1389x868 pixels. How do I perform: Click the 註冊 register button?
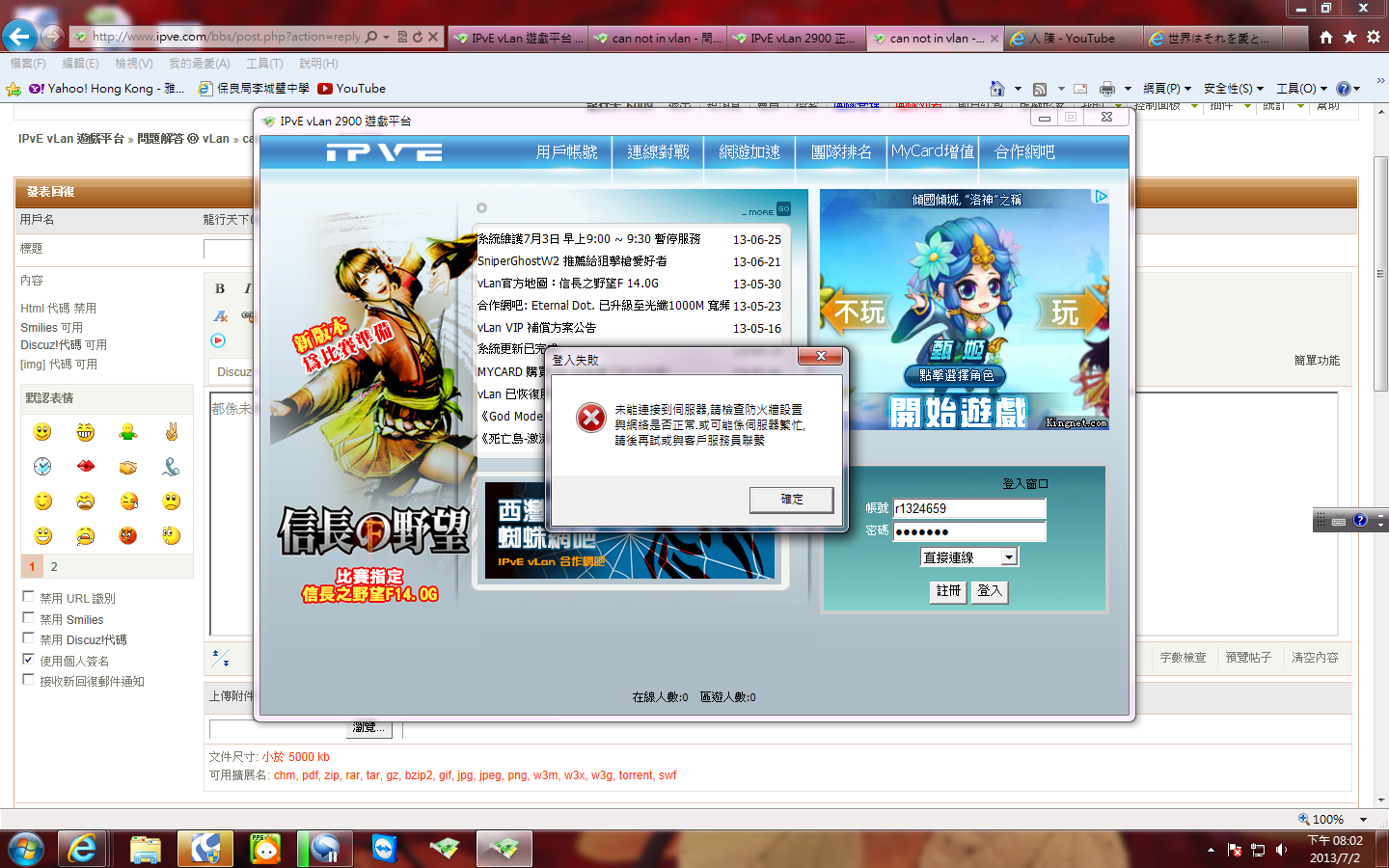[x=948, y=591]
